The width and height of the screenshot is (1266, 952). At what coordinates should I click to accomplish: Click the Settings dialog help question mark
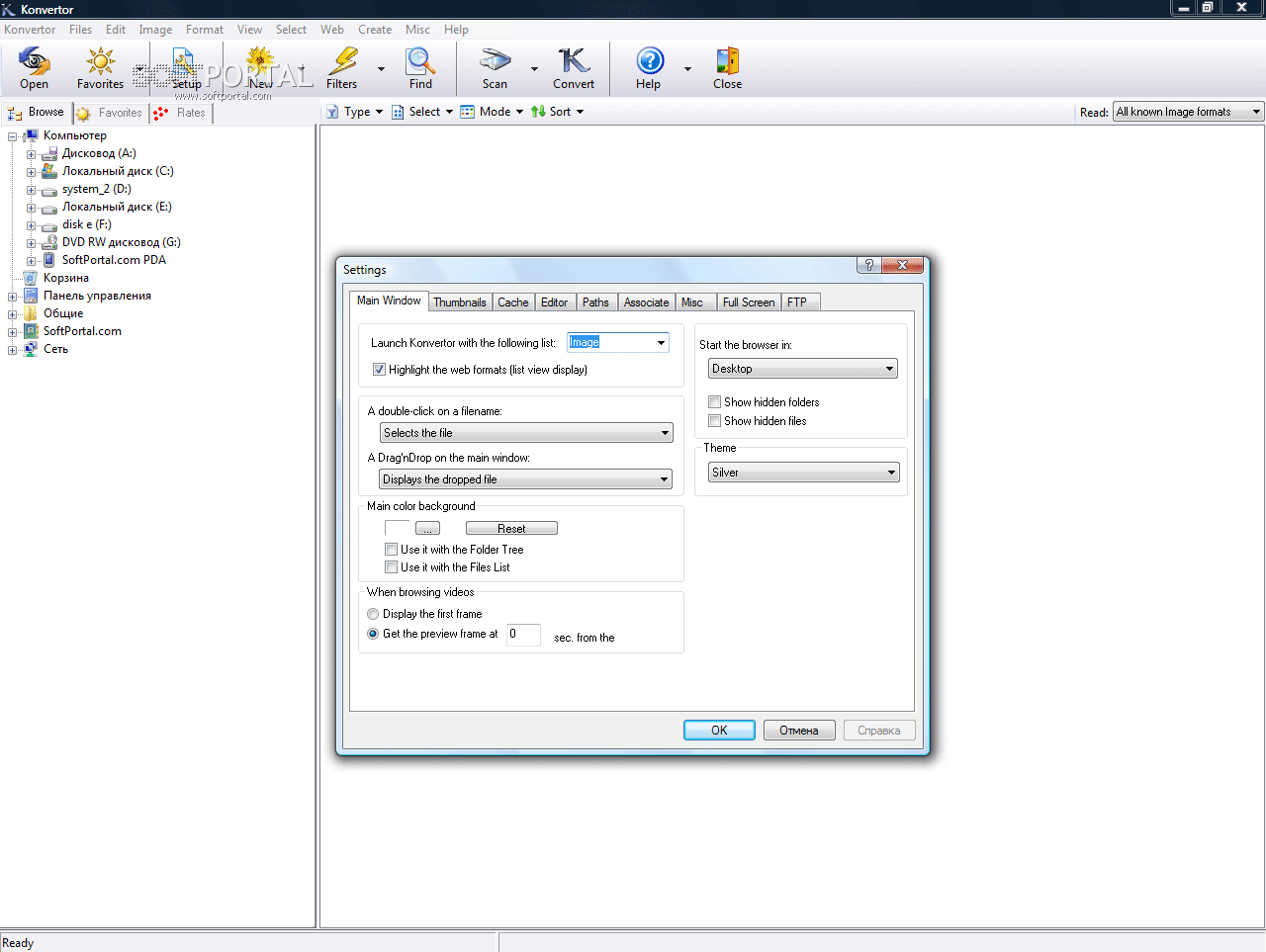click(868, 265)
